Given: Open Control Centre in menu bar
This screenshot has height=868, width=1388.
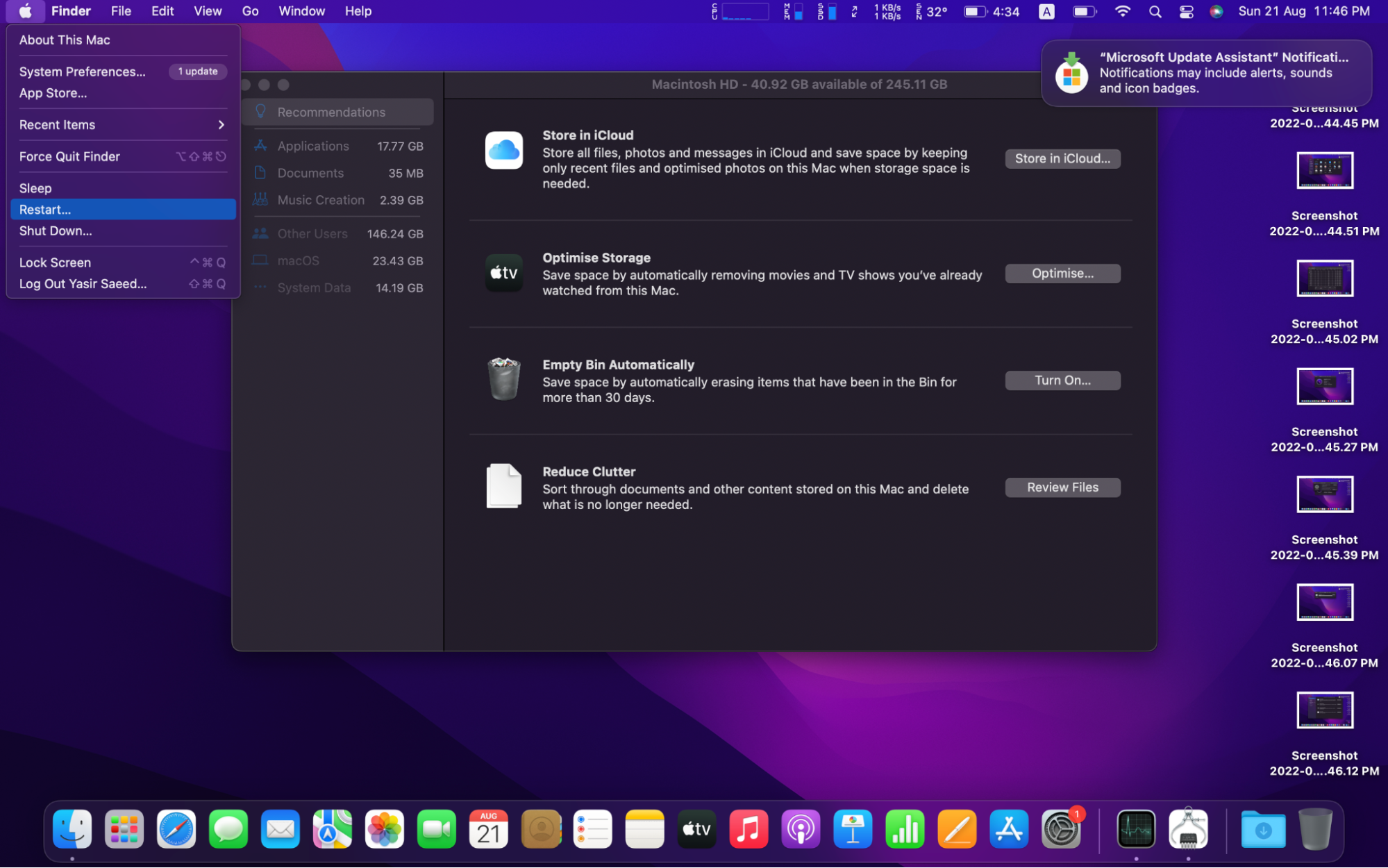Looking at the screenshot, I should 1187,11.
